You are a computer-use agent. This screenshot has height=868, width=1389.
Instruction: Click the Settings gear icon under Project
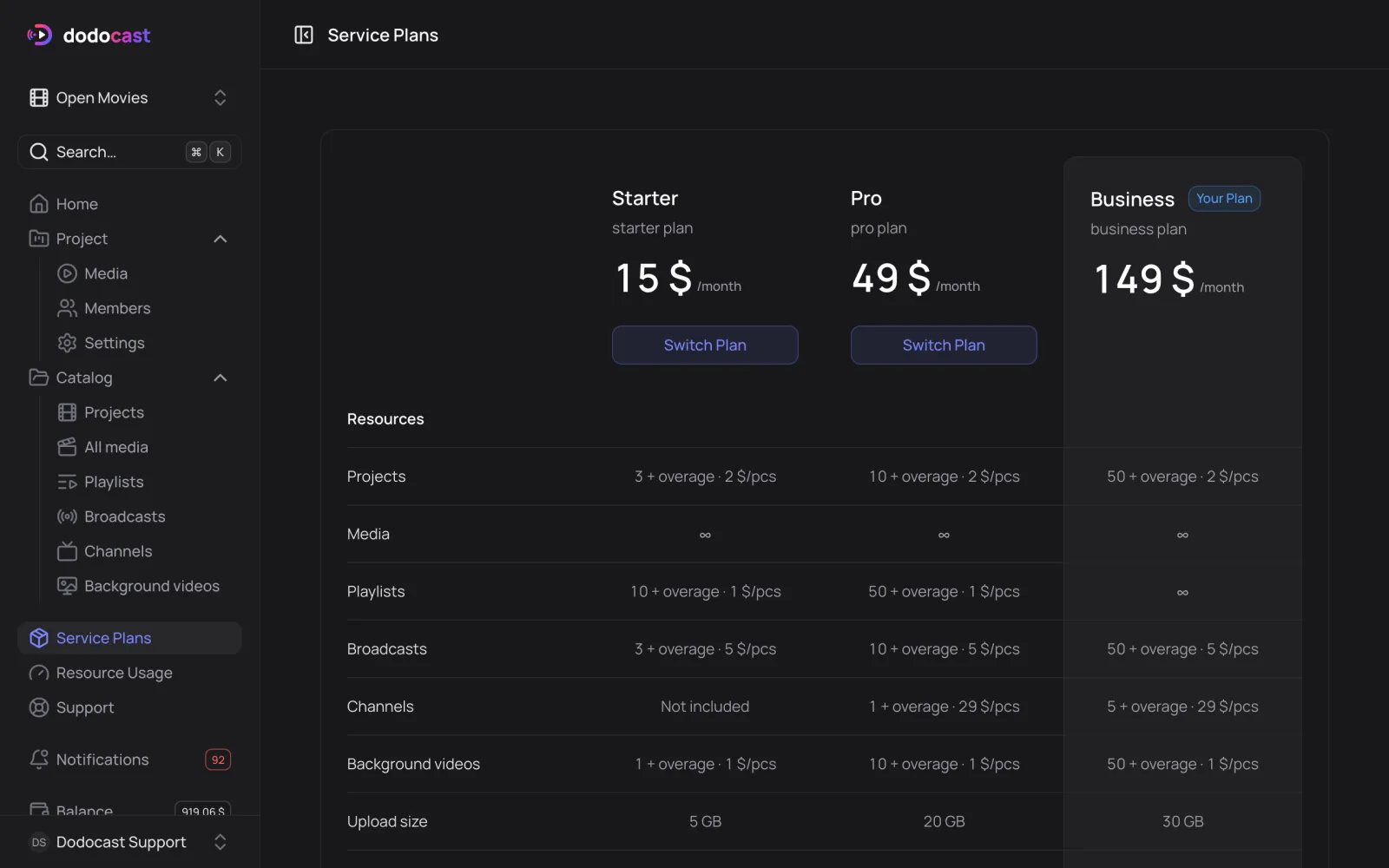pyautogui.click(x=67, y=343)
